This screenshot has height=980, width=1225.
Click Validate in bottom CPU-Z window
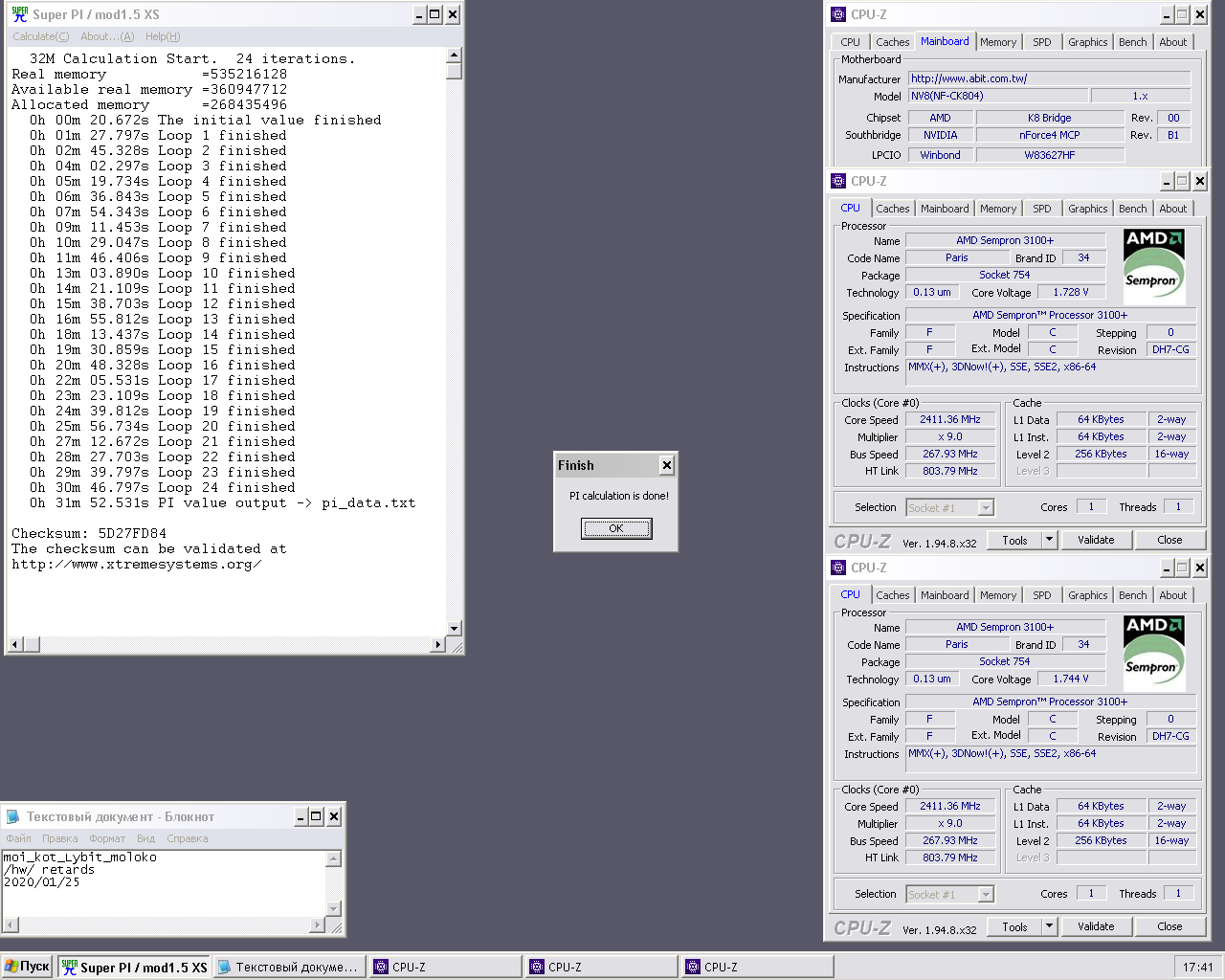click(1096, 926)
